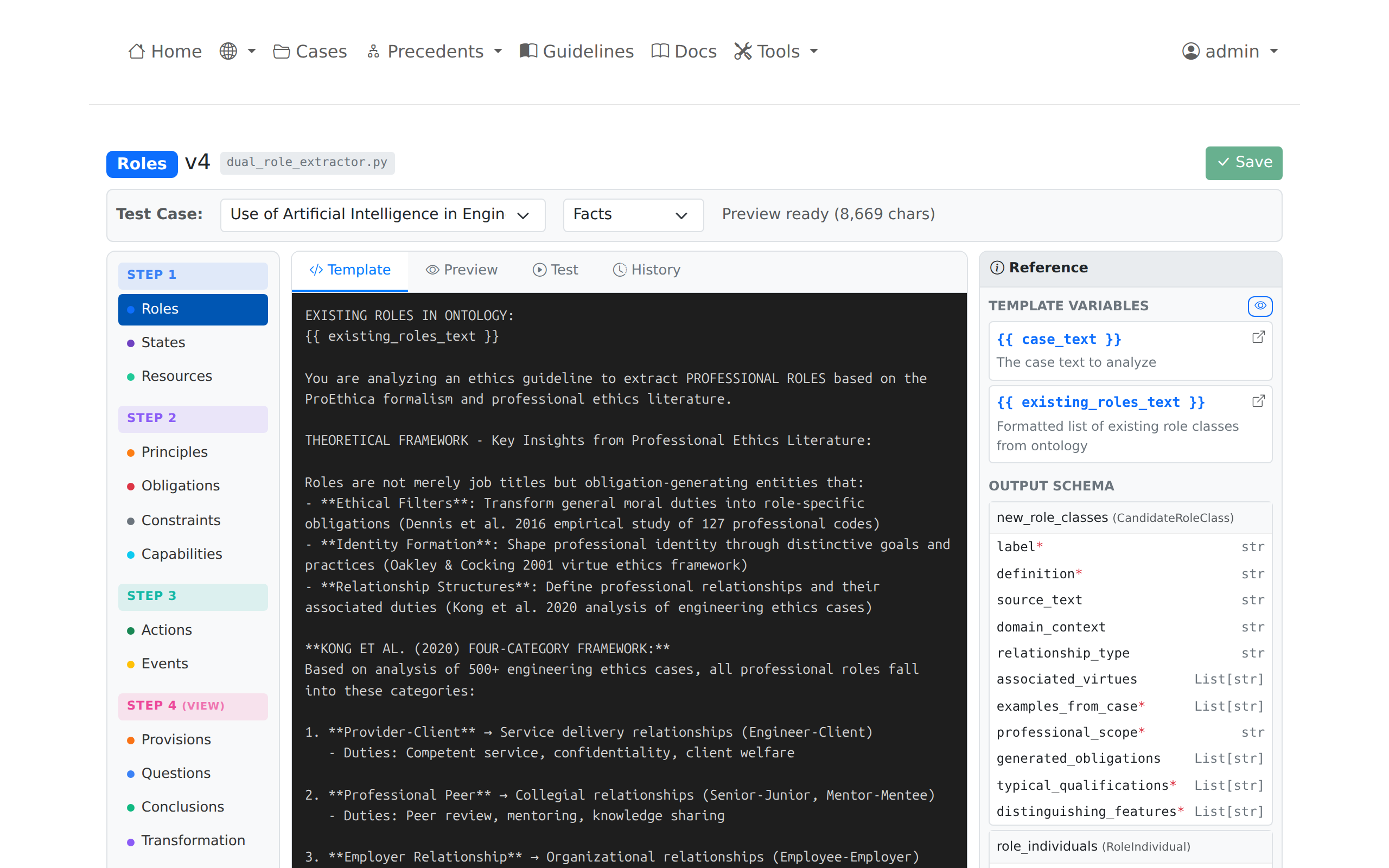Expand the Tools dropdown caret
Viewport: 1389px width, 868px height.
(814, 52)
